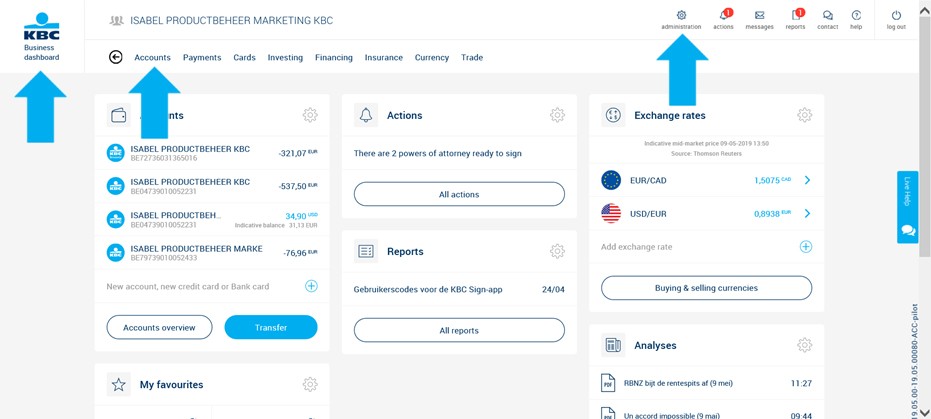
Task: Click the EUR flag icon for EUR/CAD
Action: (x=611, y=180)
